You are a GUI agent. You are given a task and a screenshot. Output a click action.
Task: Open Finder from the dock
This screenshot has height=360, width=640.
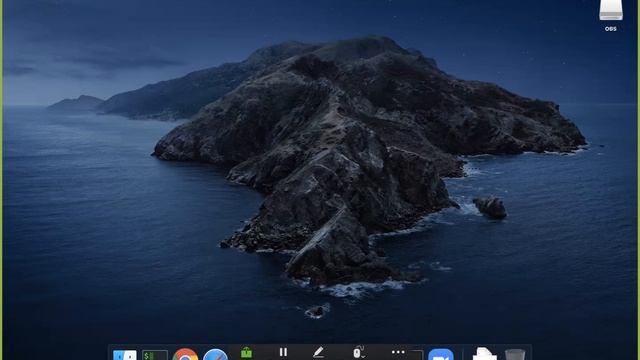tap(125, 355)
